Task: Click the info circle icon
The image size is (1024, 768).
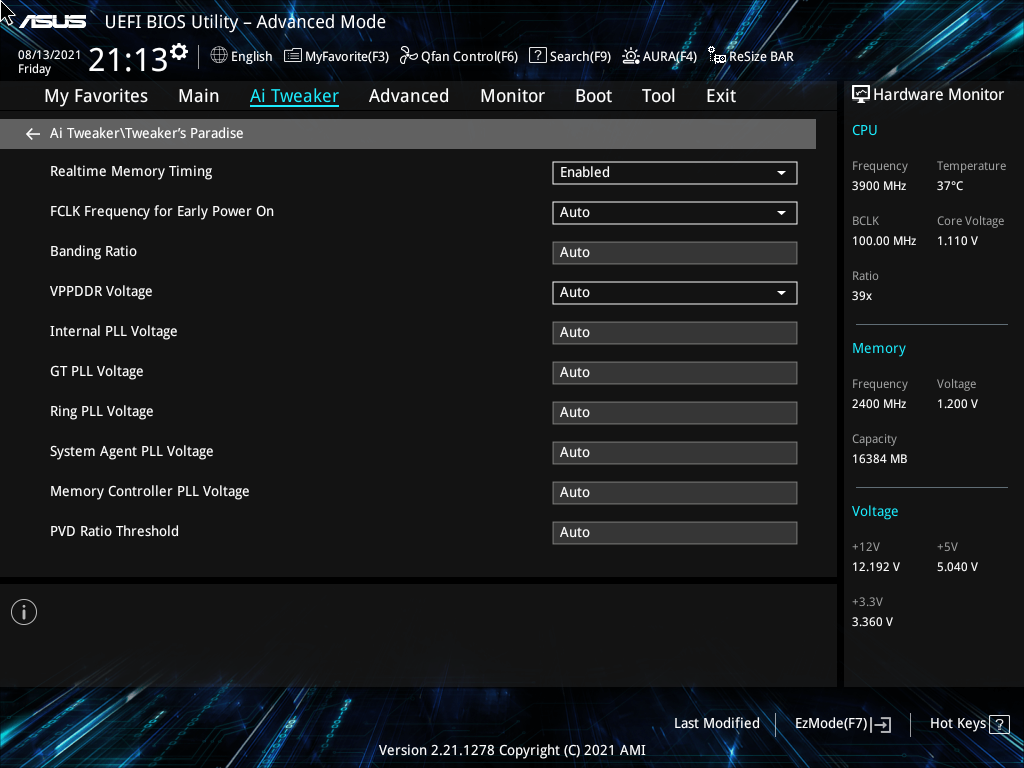Action: click(x=24, y=612)
